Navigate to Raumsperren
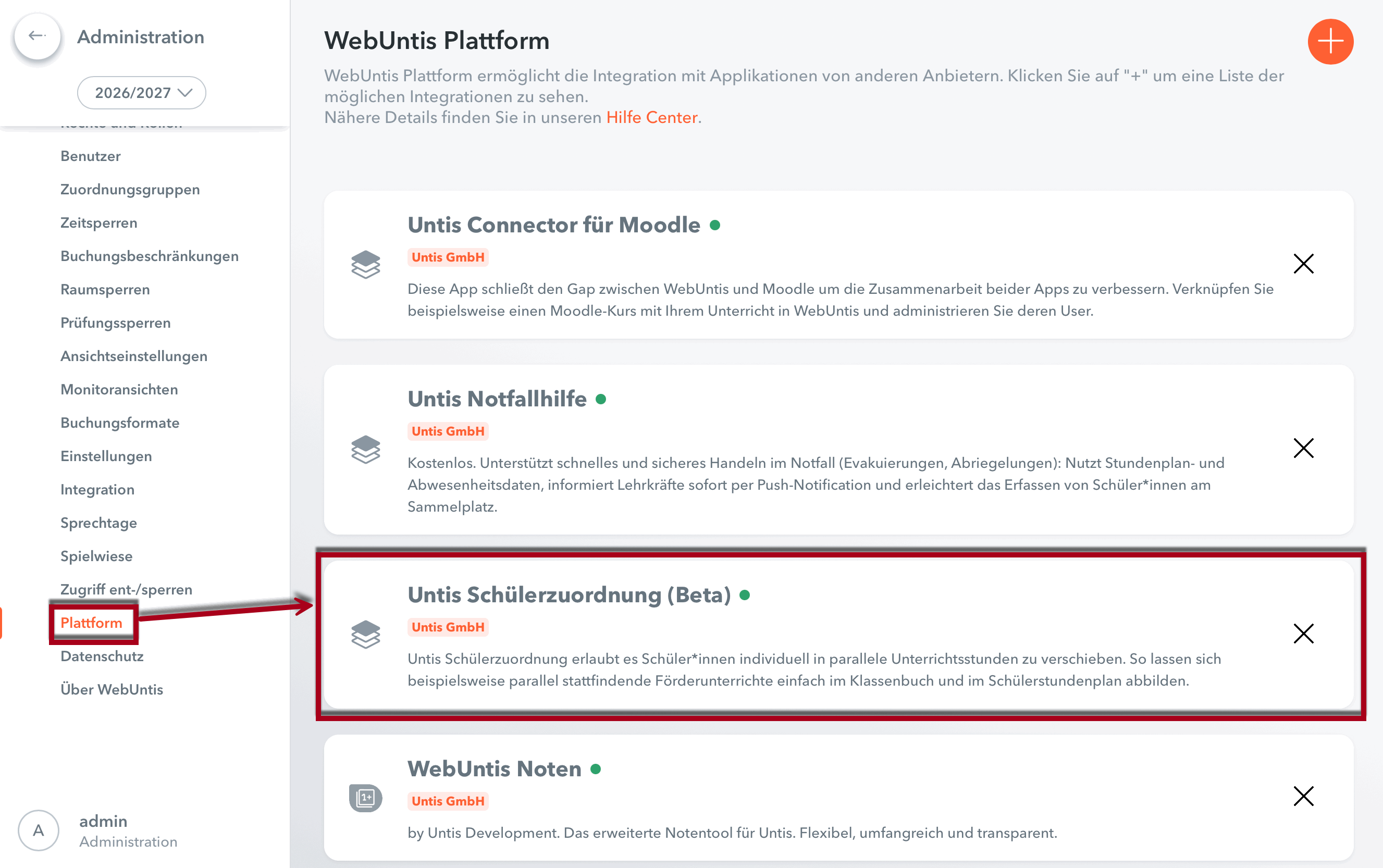The height and width of the screenshot is (868, 1383). [105, 289]
